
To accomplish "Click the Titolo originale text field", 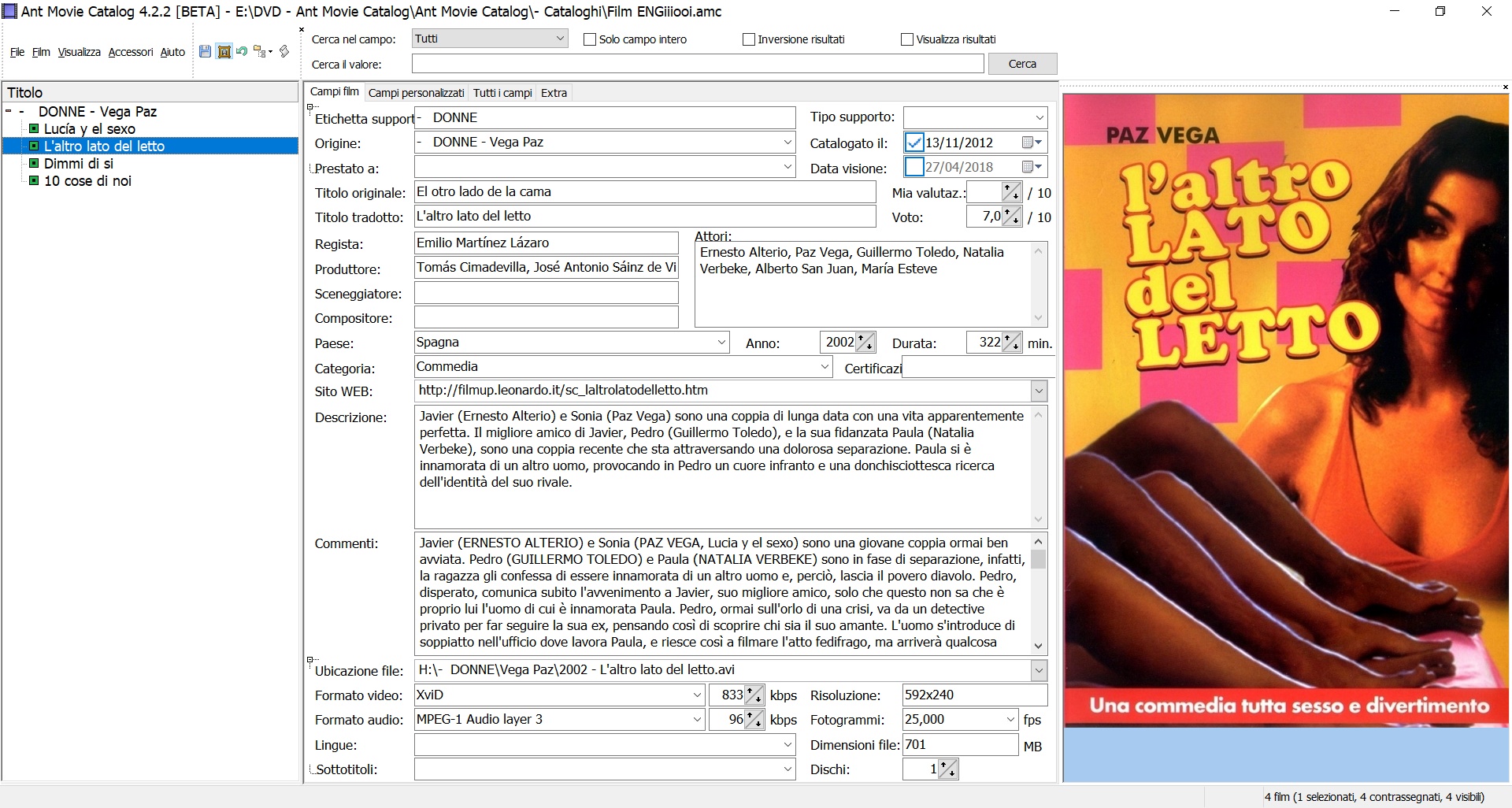I will tap(645, 192).
